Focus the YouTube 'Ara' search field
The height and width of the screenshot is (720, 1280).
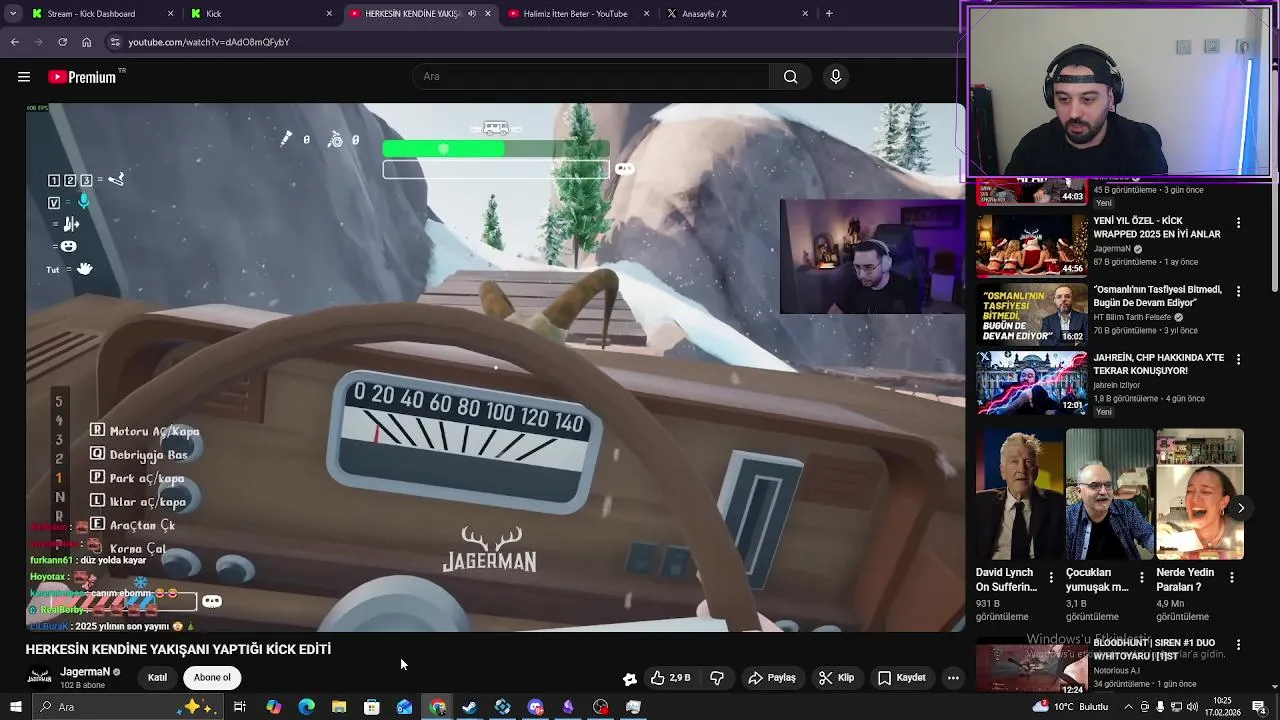point(591,77)
